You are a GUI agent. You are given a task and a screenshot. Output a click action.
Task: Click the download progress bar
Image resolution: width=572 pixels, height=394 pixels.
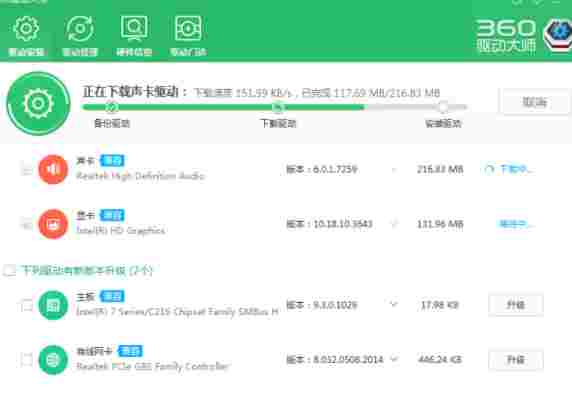[x=275, y=107]
